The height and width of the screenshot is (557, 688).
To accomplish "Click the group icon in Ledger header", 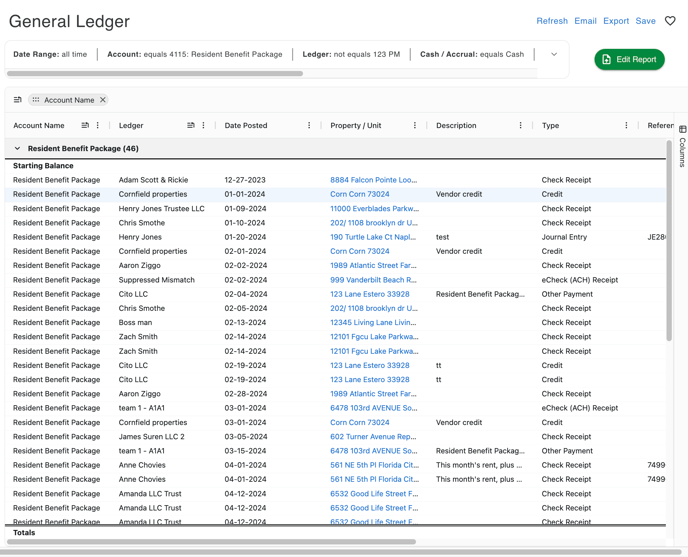I will (191, 126).
